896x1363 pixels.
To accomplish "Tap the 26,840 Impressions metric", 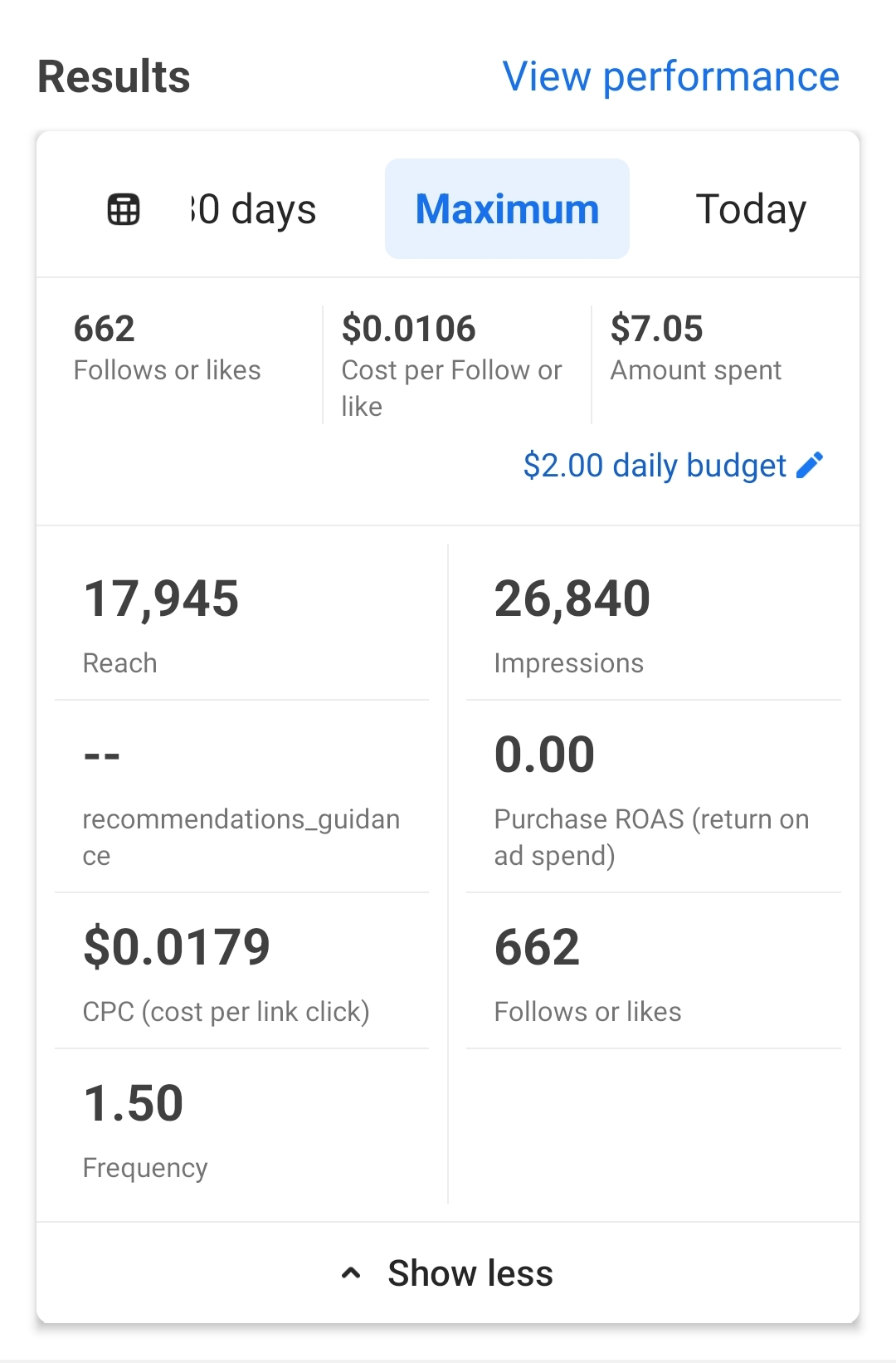I will pos(654,623).
